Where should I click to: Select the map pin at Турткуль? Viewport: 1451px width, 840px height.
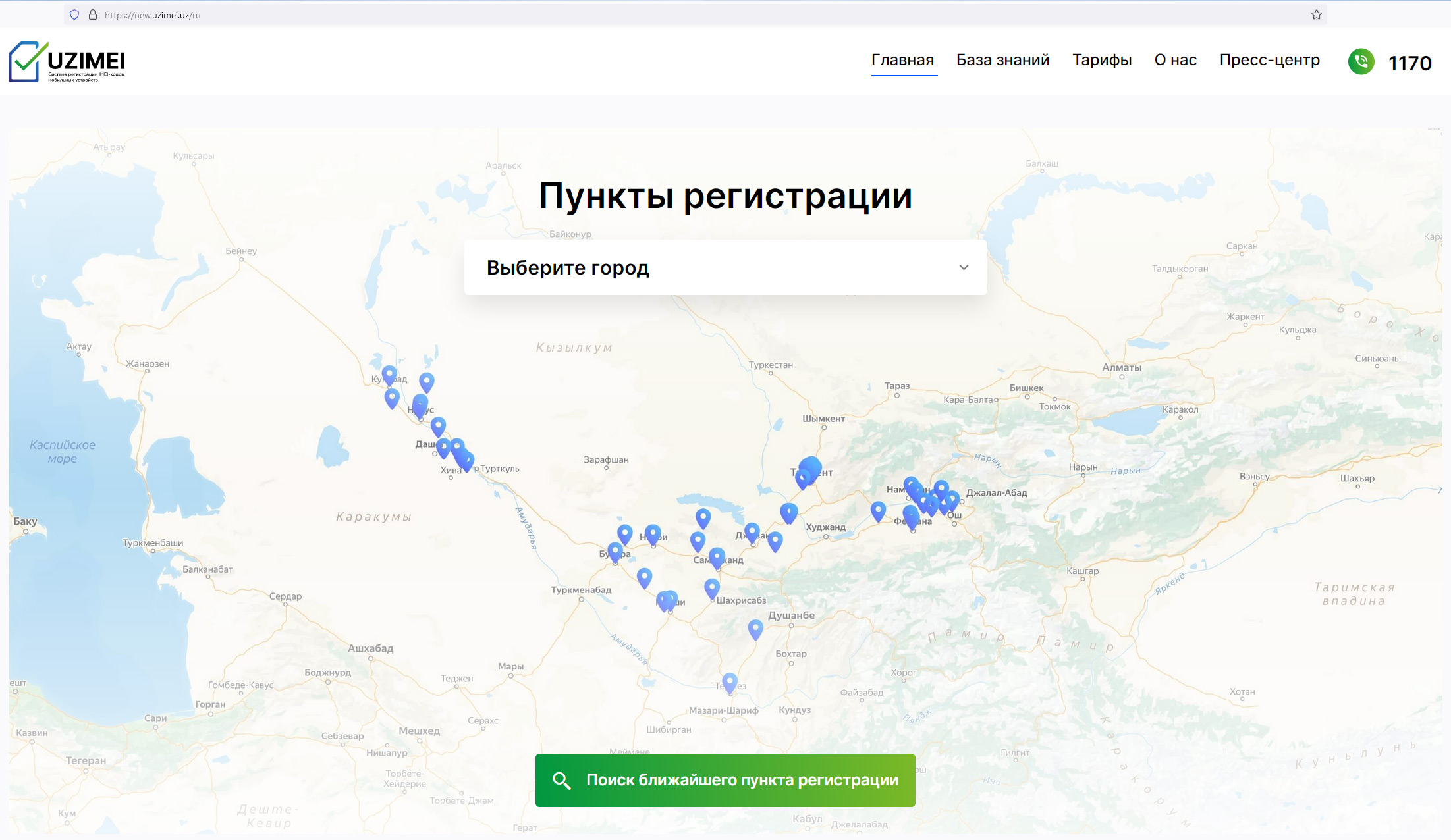pyautogui.click(x=466, y=461)
